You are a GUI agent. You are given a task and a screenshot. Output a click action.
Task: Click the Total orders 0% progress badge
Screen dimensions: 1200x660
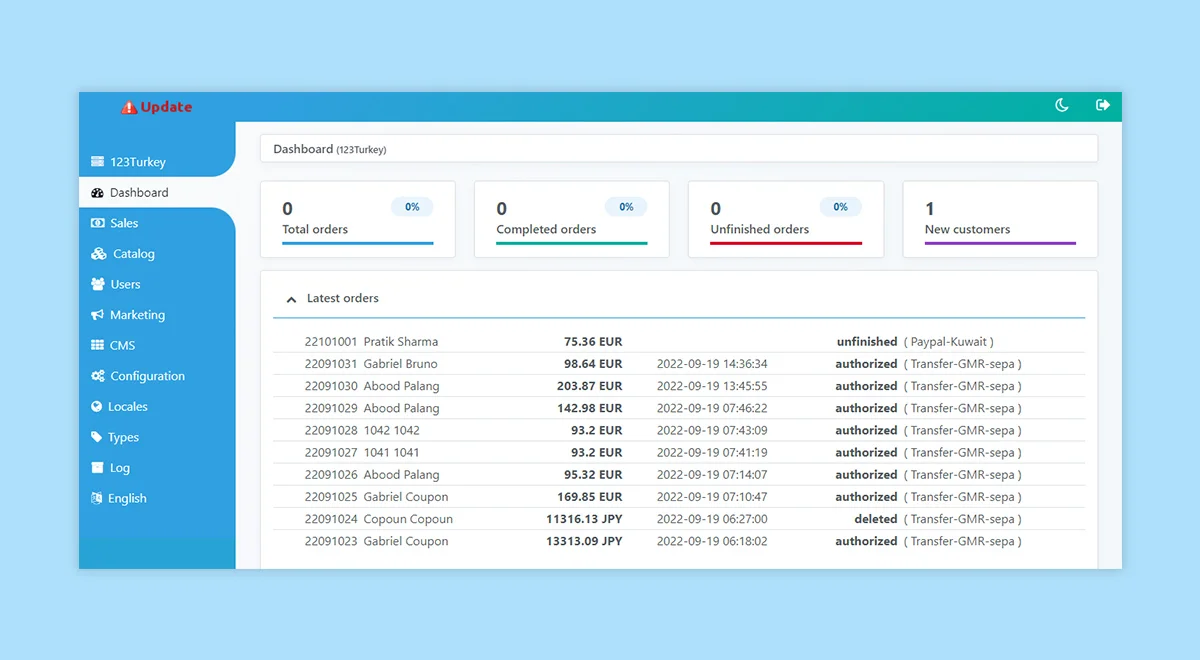pos(412,207)
